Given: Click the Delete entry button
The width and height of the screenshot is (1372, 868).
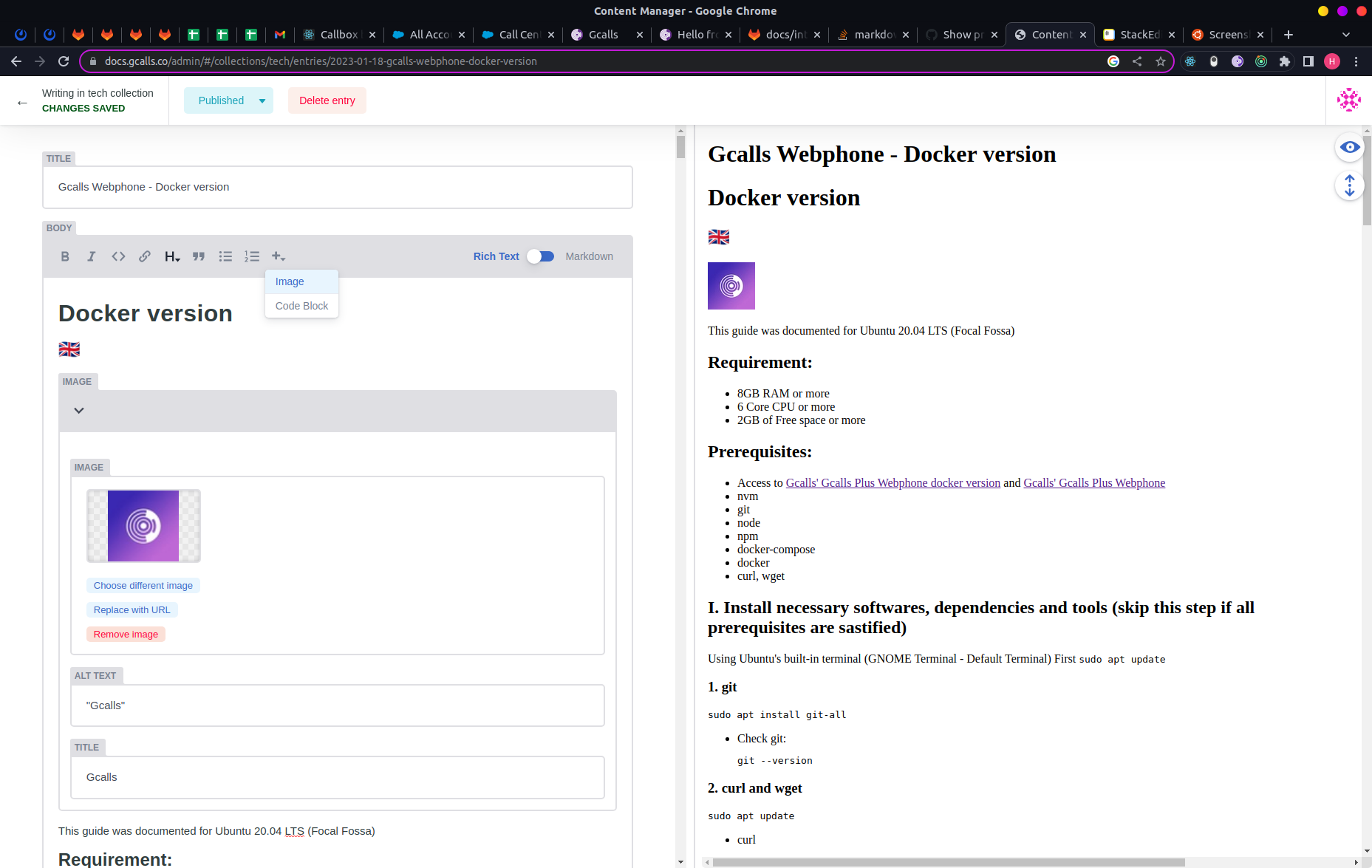Looking at the screenshot, I should coord(327,100).
